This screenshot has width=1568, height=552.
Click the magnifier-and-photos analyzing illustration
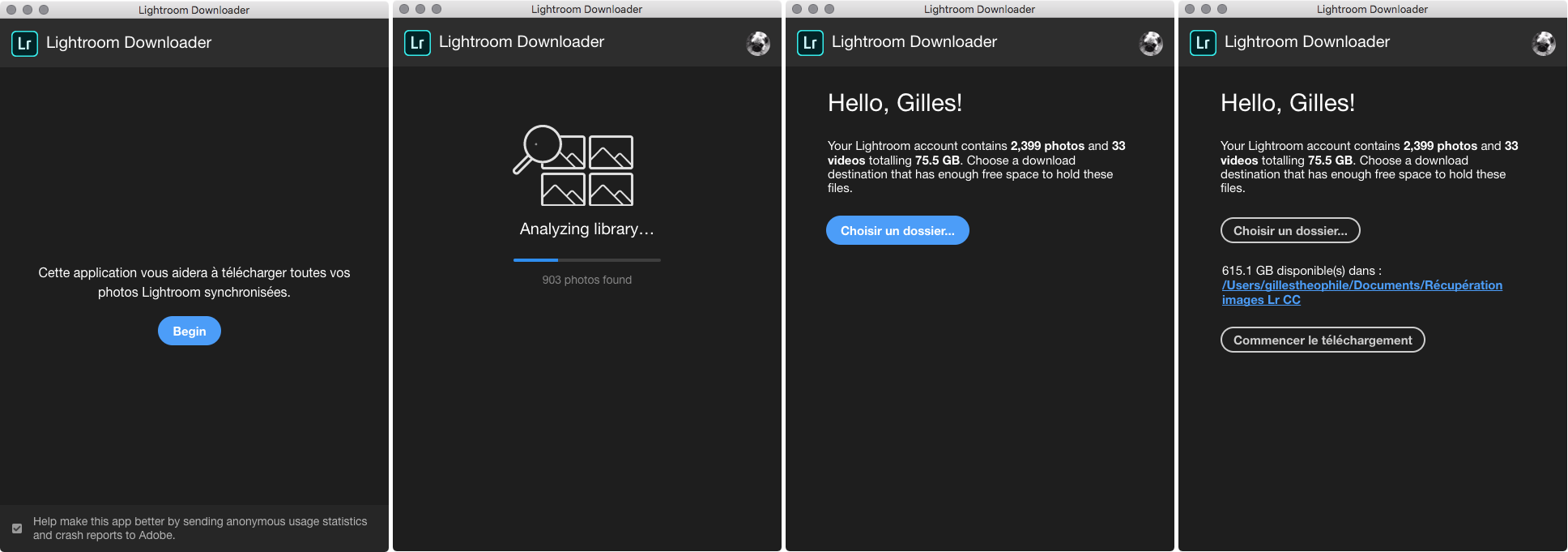pyautogui.click(x=573, y=165)
